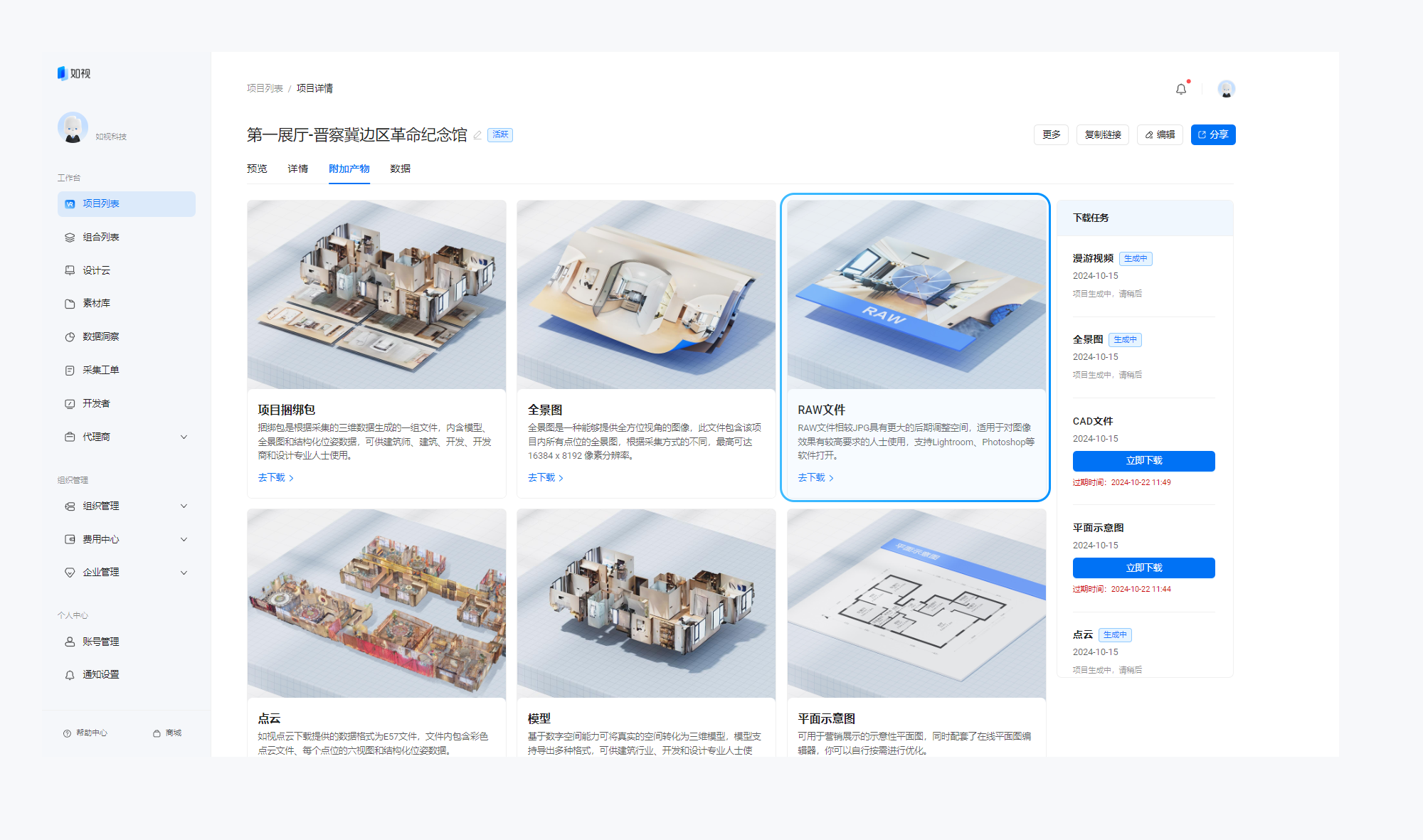Screen dimensions: 1423x840
Task: Expand the 代理商 submenu chevron
Action: (x=184, y=437)
